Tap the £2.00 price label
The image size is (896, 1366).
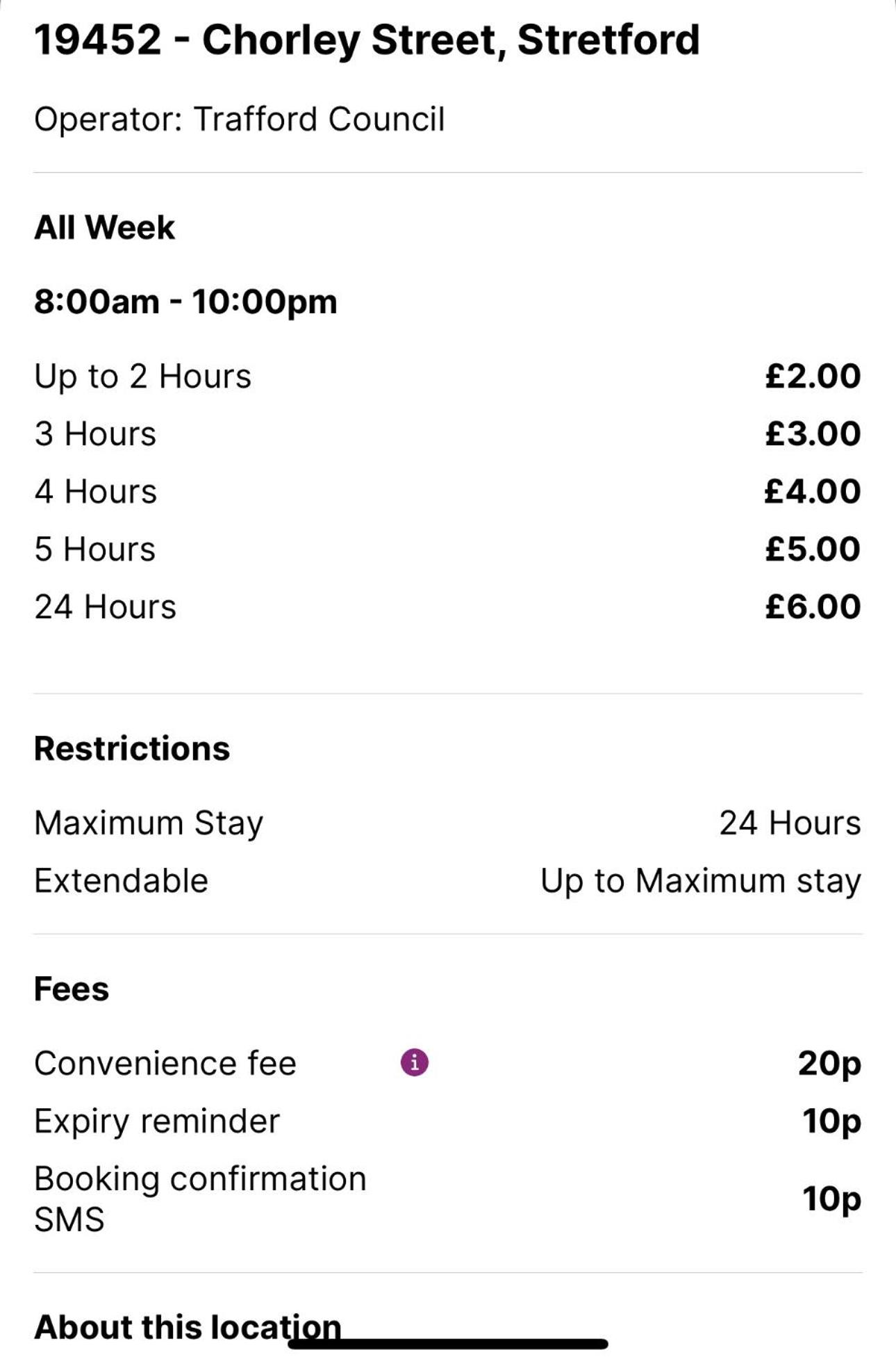(813, 376)
